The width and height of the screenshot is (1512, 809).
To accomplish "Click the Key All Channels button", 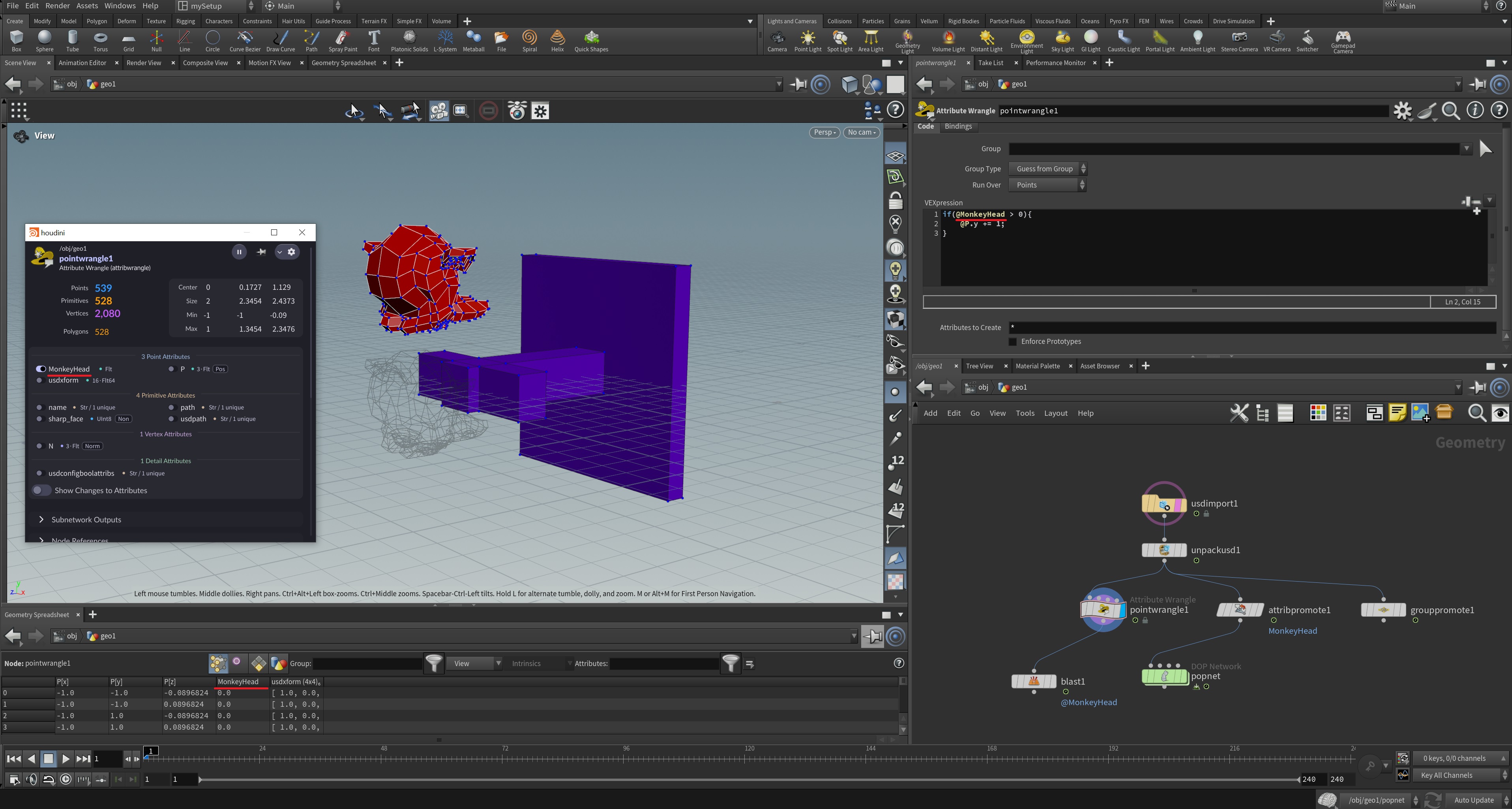I will coord(1446,775).
